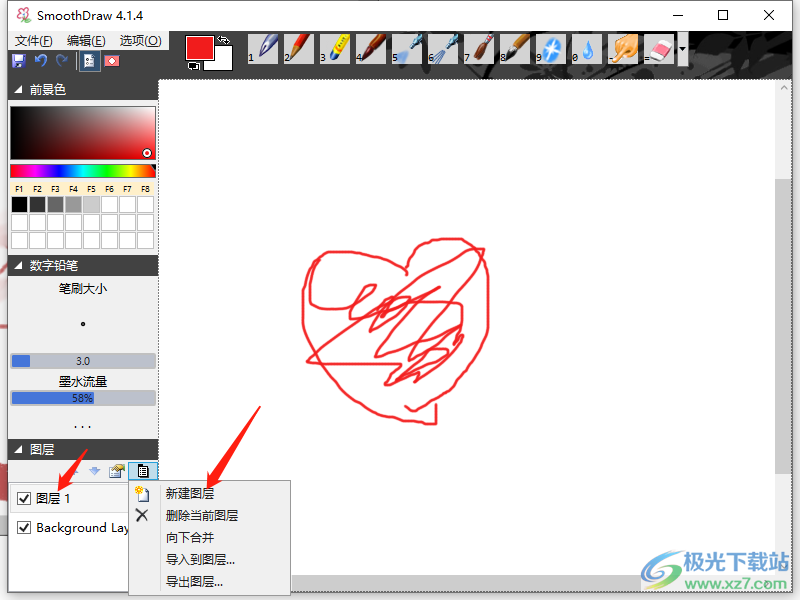Choose 向下合并 from the layer menu

click(x=190, y=537)
